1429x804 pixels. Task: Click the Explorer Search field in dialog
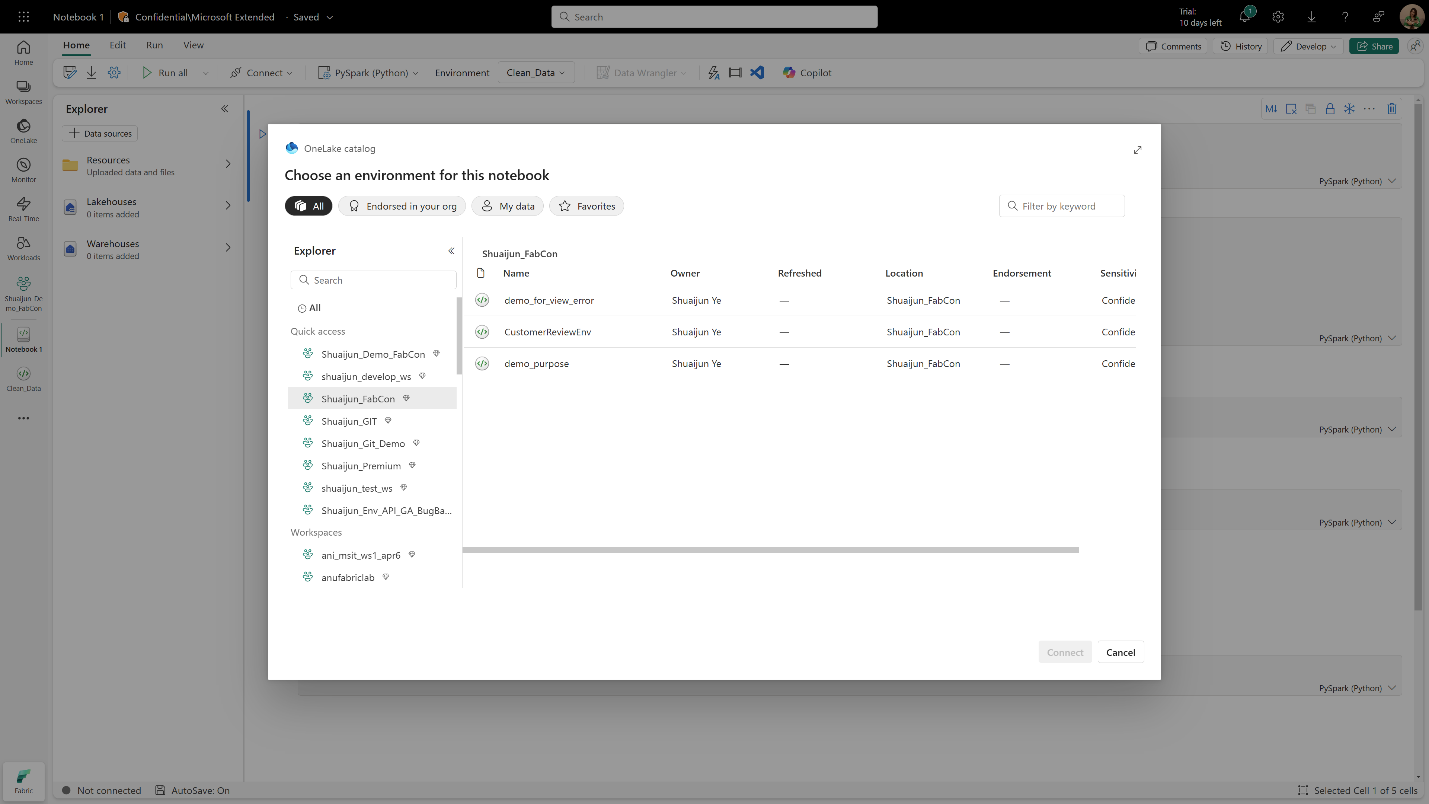(374, 280)
